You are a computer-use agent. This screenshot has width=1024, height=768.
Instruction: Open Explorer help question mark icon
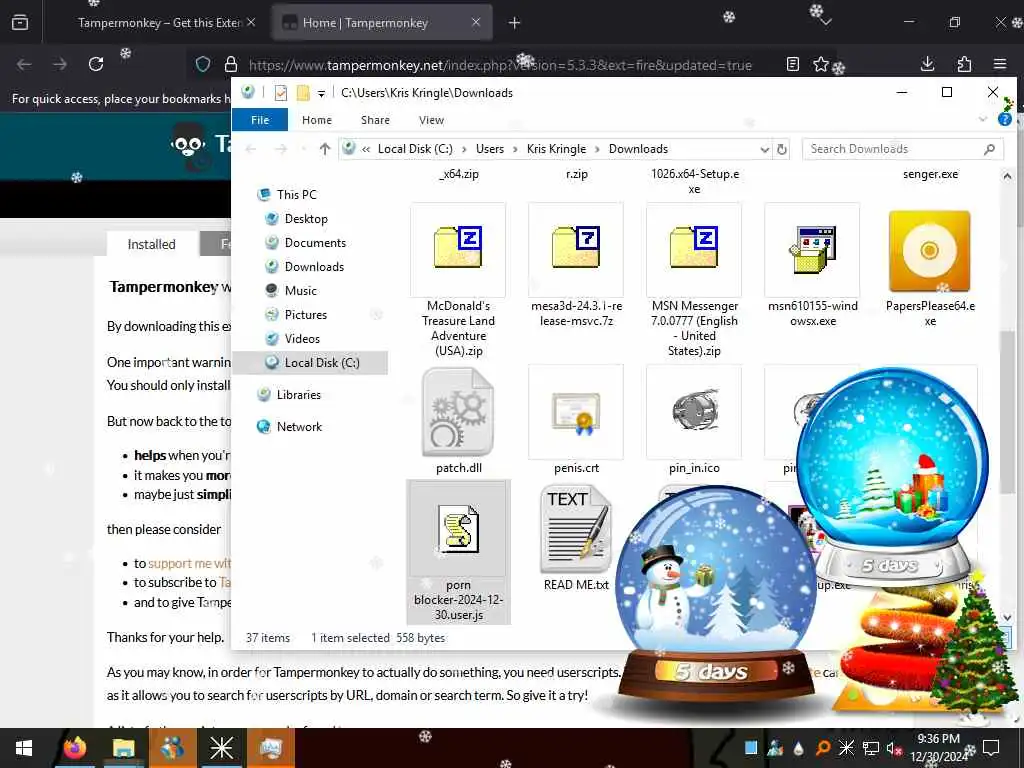pos(1005,120)
